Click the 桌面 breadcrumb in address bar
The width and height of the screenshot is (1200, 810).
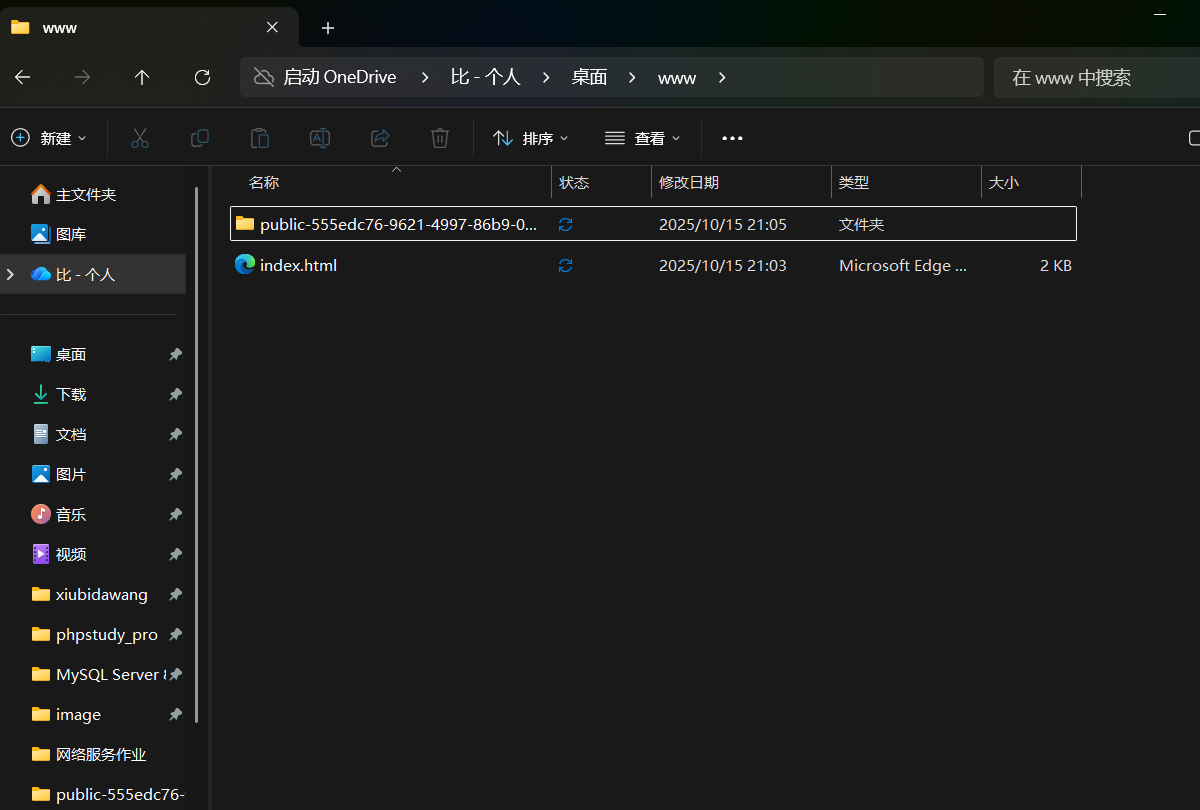click(x=589, y=77)
